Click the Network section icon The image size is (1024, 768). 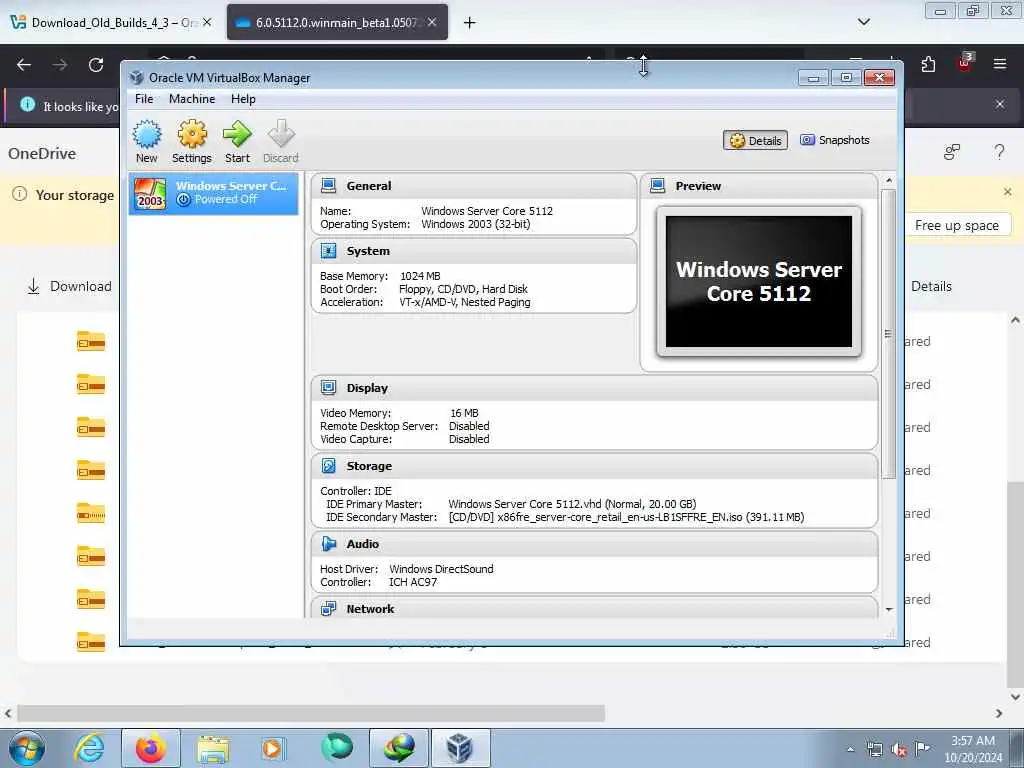tap(328, 609)
